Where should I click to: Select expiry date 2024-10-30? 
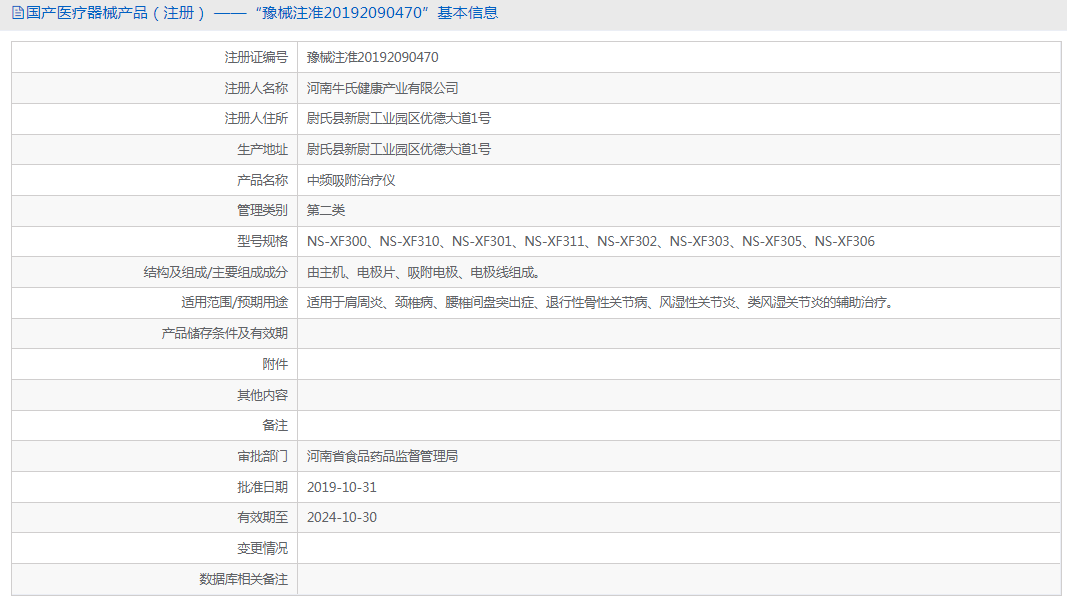pyautogui.click(x=342, y=517)
